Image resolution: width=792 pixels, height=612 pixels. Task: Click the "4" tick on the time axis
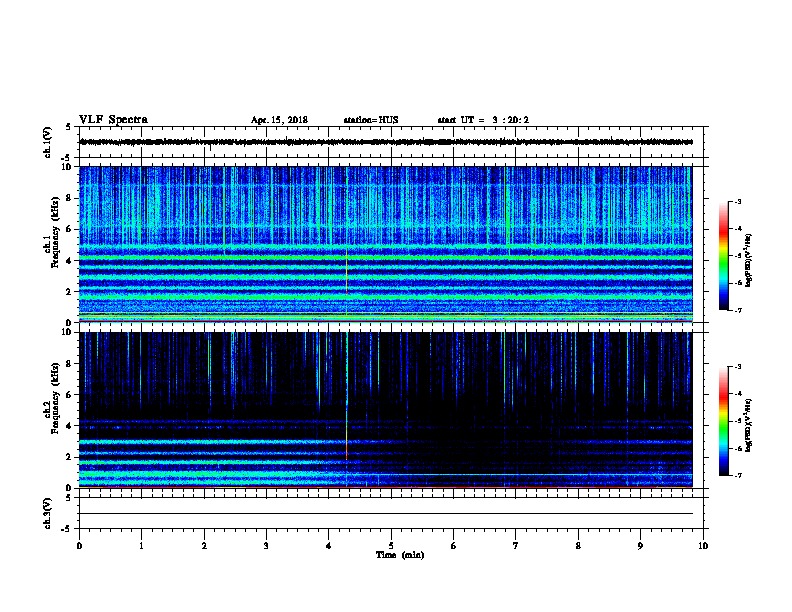point(329,546)
